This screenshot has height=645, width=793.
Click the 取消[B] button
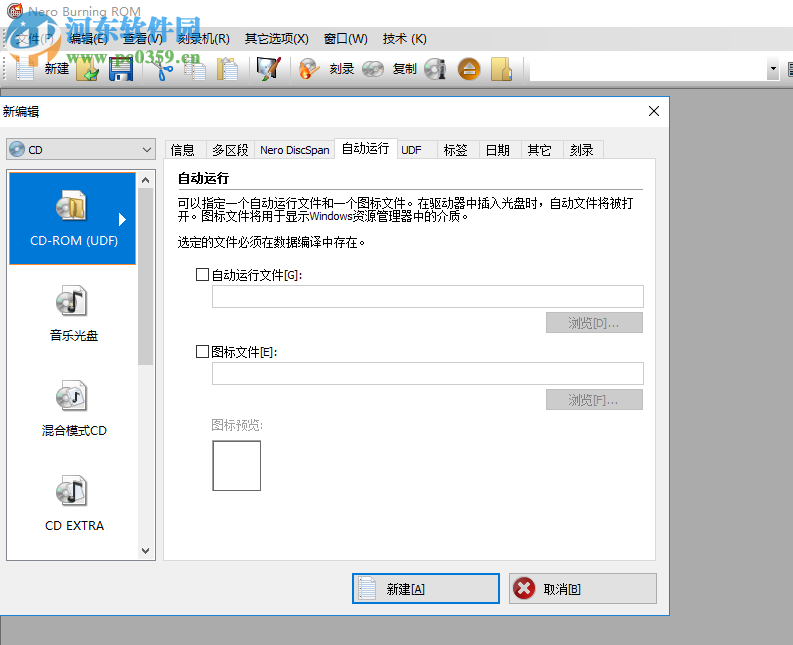tap(583, 588)
